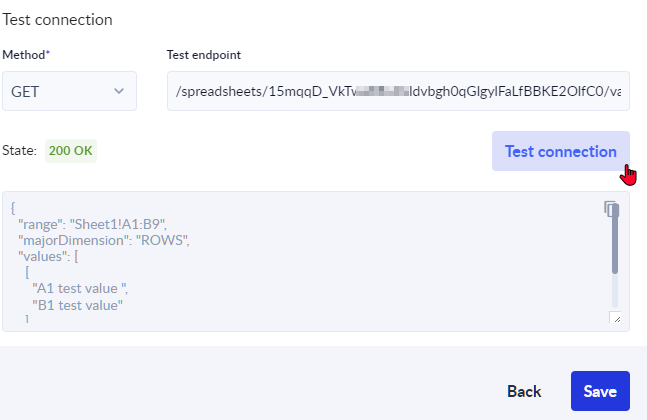Save the connection settings
Viewport: 647px width, 420px height.
coord(600,391)
